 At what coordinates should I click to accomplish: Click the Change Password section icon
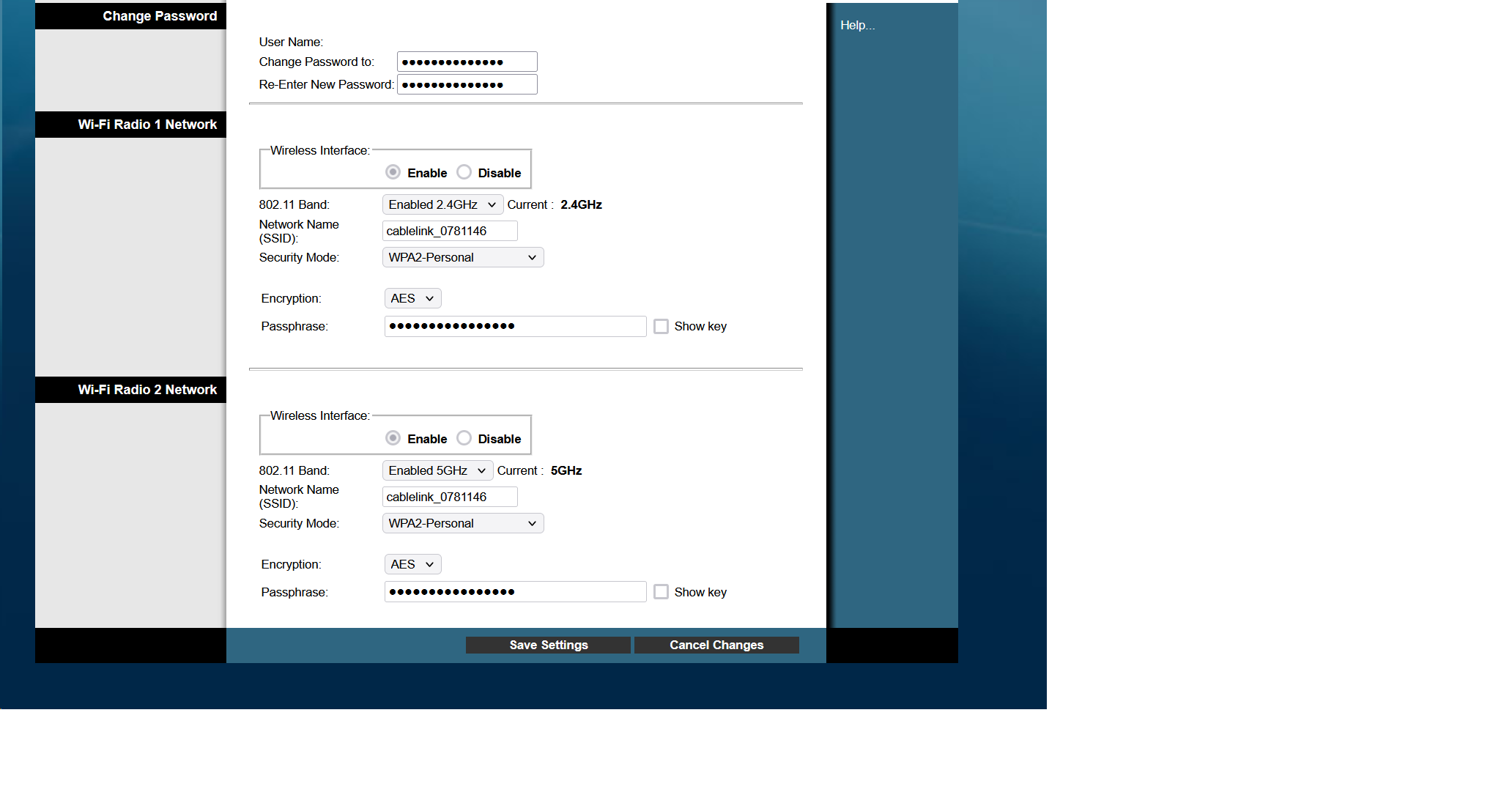pyautogui.click(x=161, y=16)
